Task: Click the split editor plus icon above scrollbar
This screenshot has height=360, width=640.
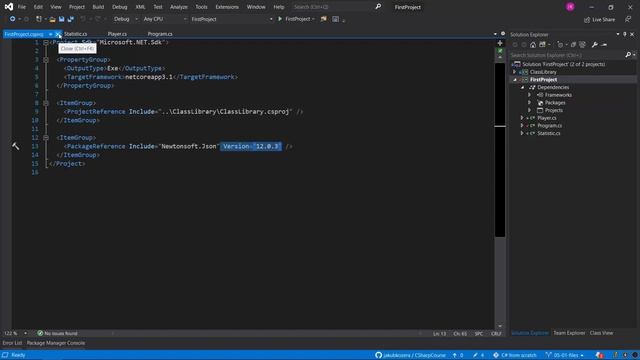Action: pyautogui.click(x=500, y=43)
